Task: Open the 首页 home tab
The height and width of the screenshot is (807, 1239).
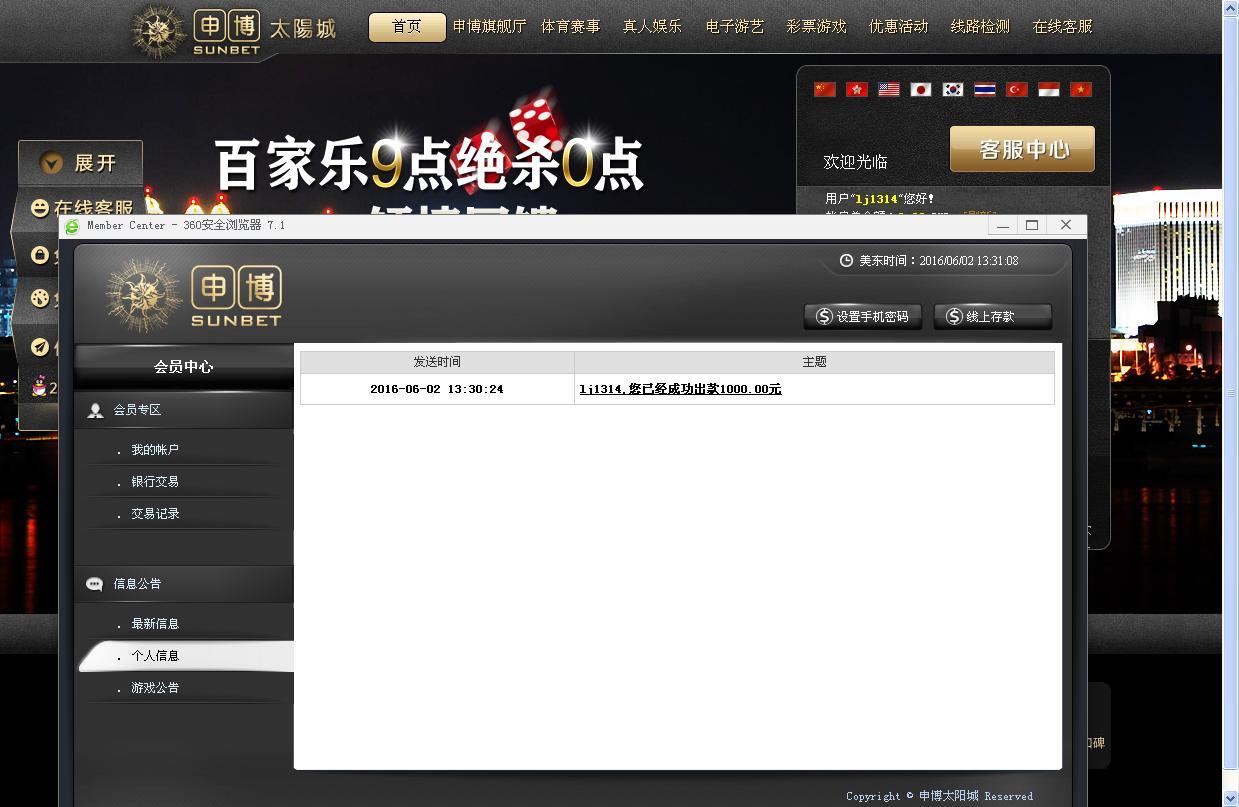Action: pos(407,27)
